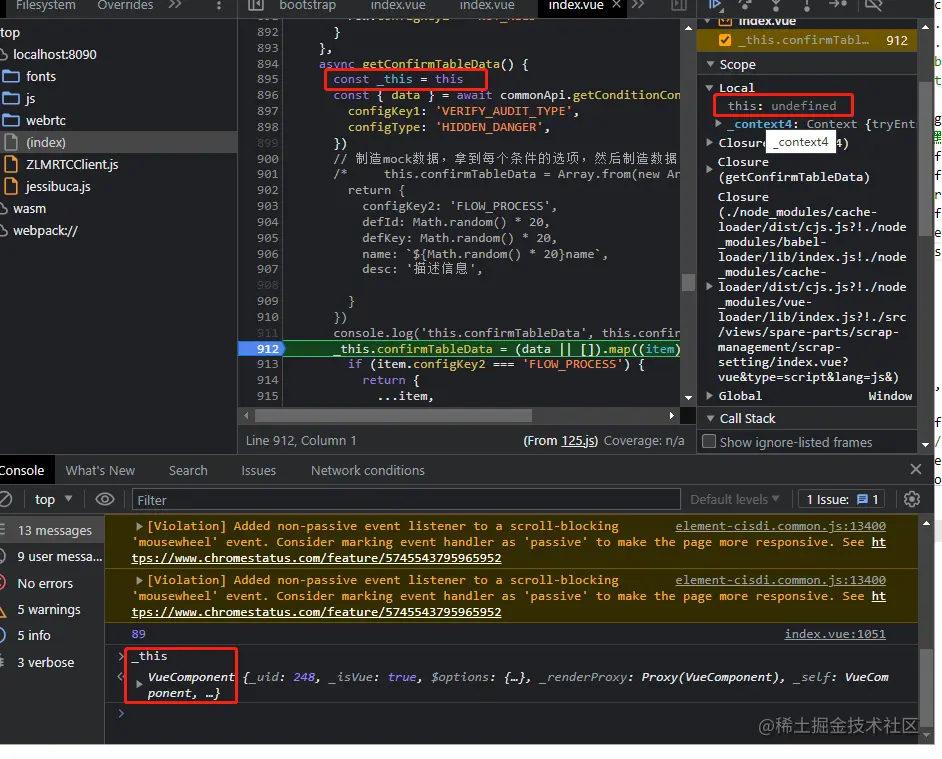Collapse the Local scope group

[x=709, y=88]
